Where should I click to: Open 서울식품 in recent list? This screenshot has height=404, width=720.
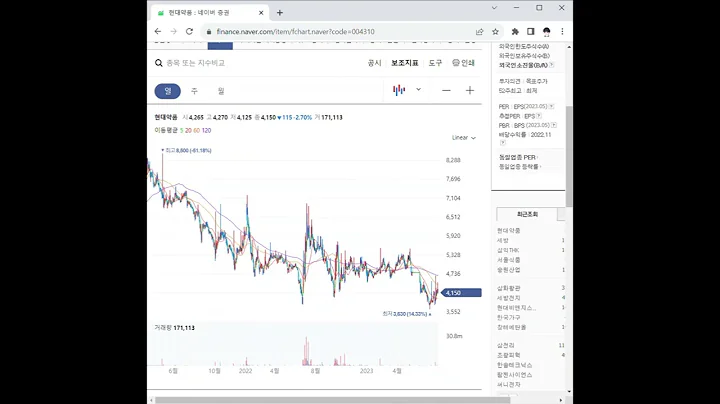click(509, 260)
